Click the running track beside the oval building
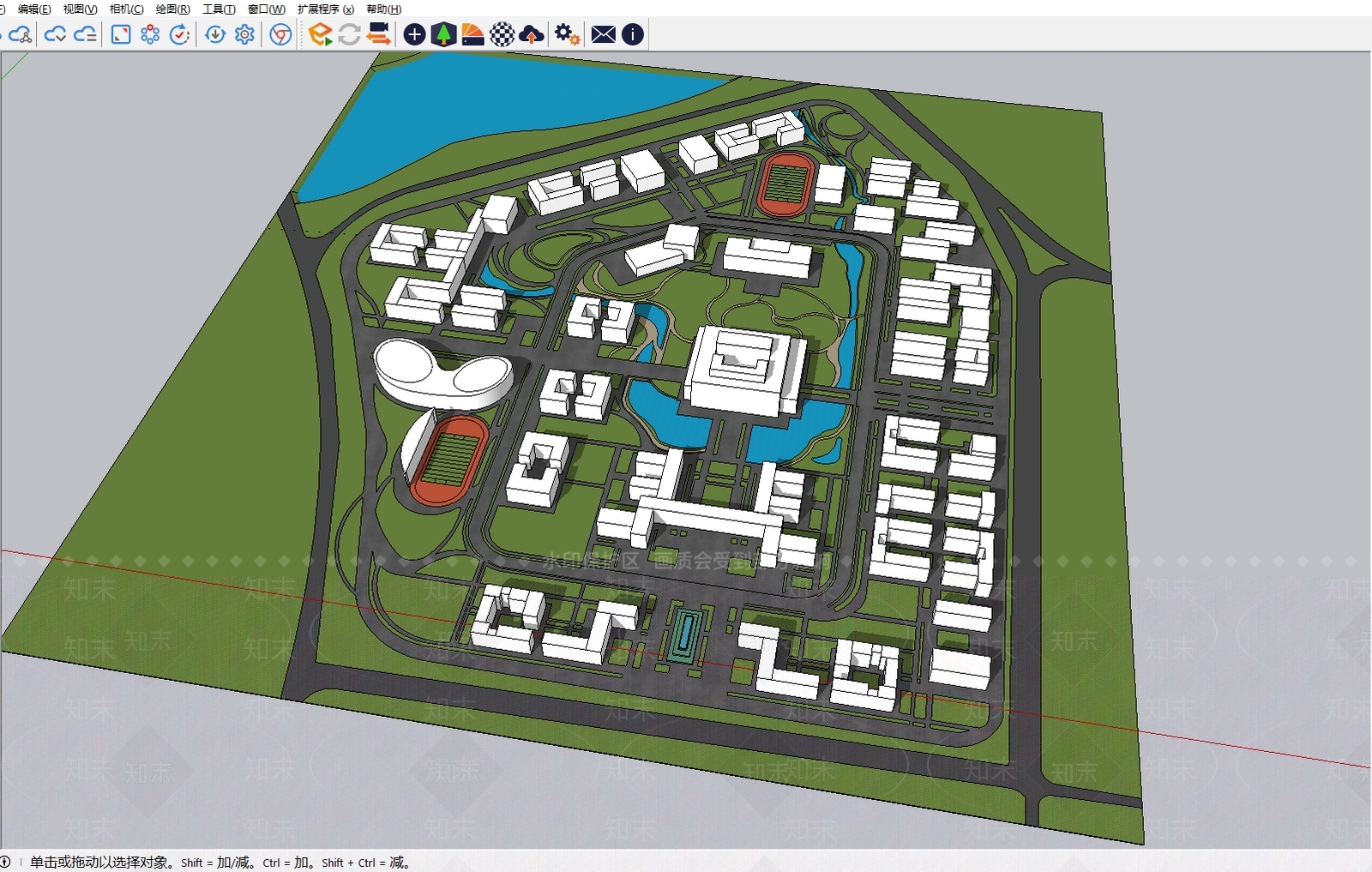Screen dimensions: 1372x872 point(449,460)
